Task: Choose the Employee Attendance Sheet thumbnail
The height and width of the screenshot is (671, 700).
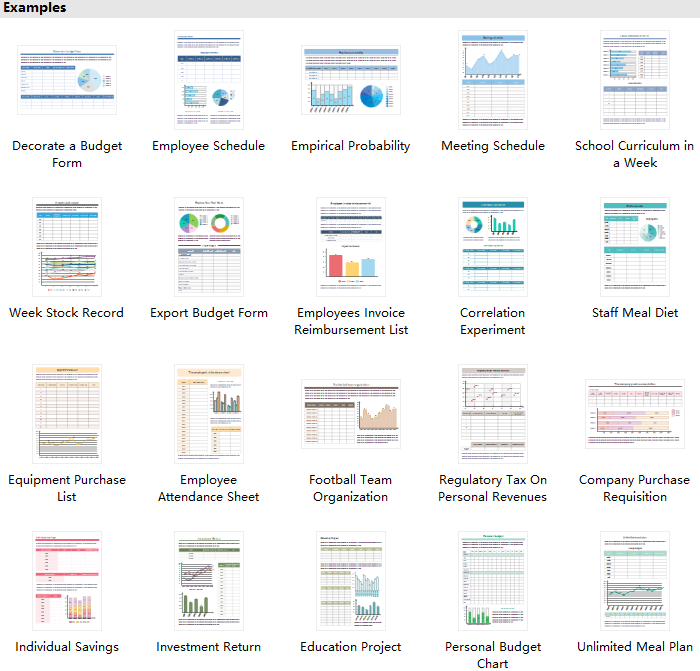Action: [209, 414]
